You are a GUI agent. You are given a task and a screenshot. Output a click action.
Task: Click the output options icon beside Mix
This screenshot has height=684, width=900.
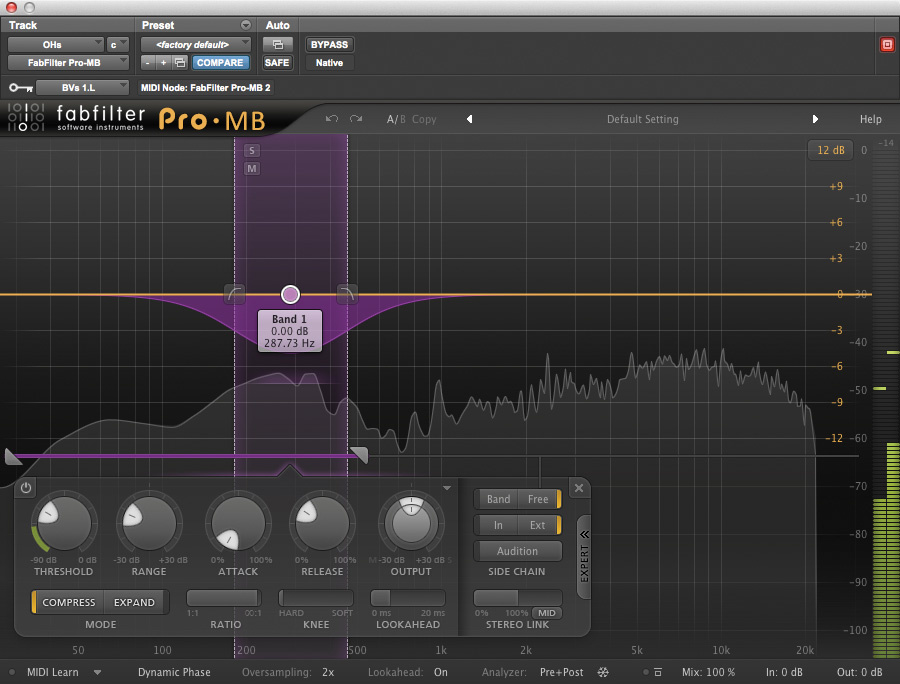point(658,672)
